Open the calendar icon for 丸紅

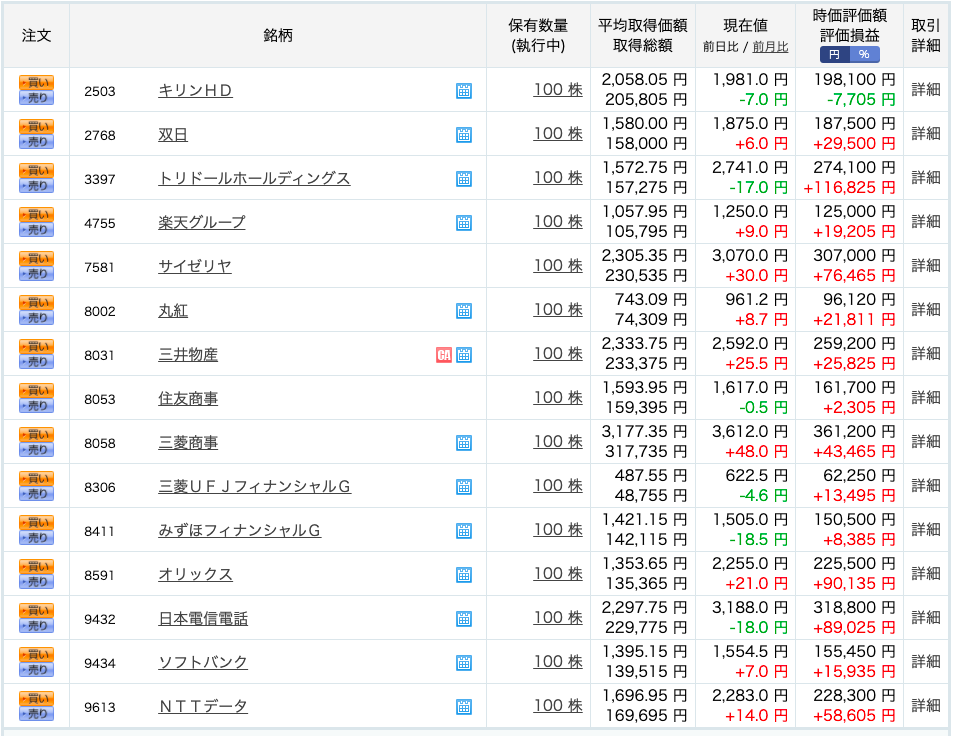464,311
